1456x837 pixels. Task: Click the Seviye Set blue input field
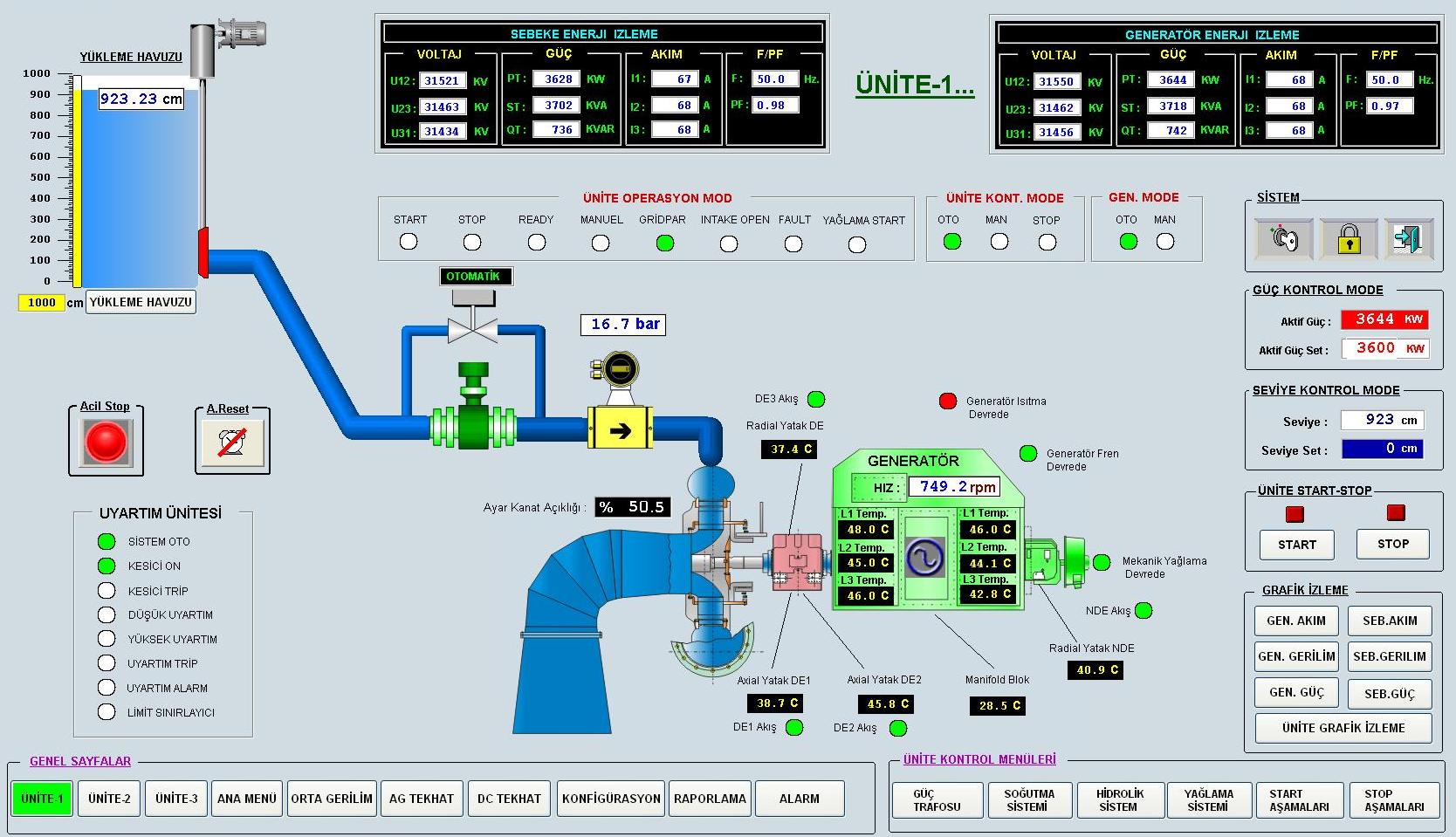pos(1382,449)
